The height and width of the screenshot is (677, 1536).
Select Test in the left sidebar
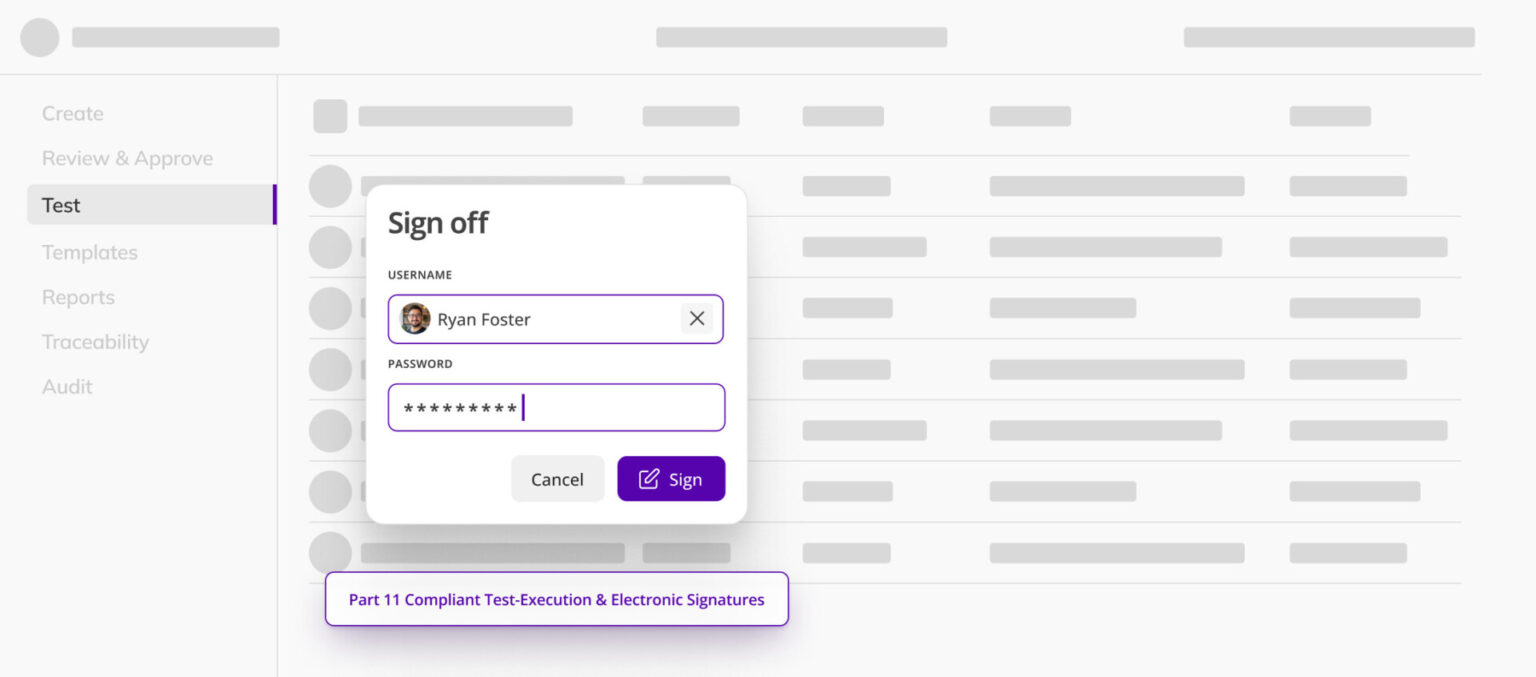[x=61, y=205]
